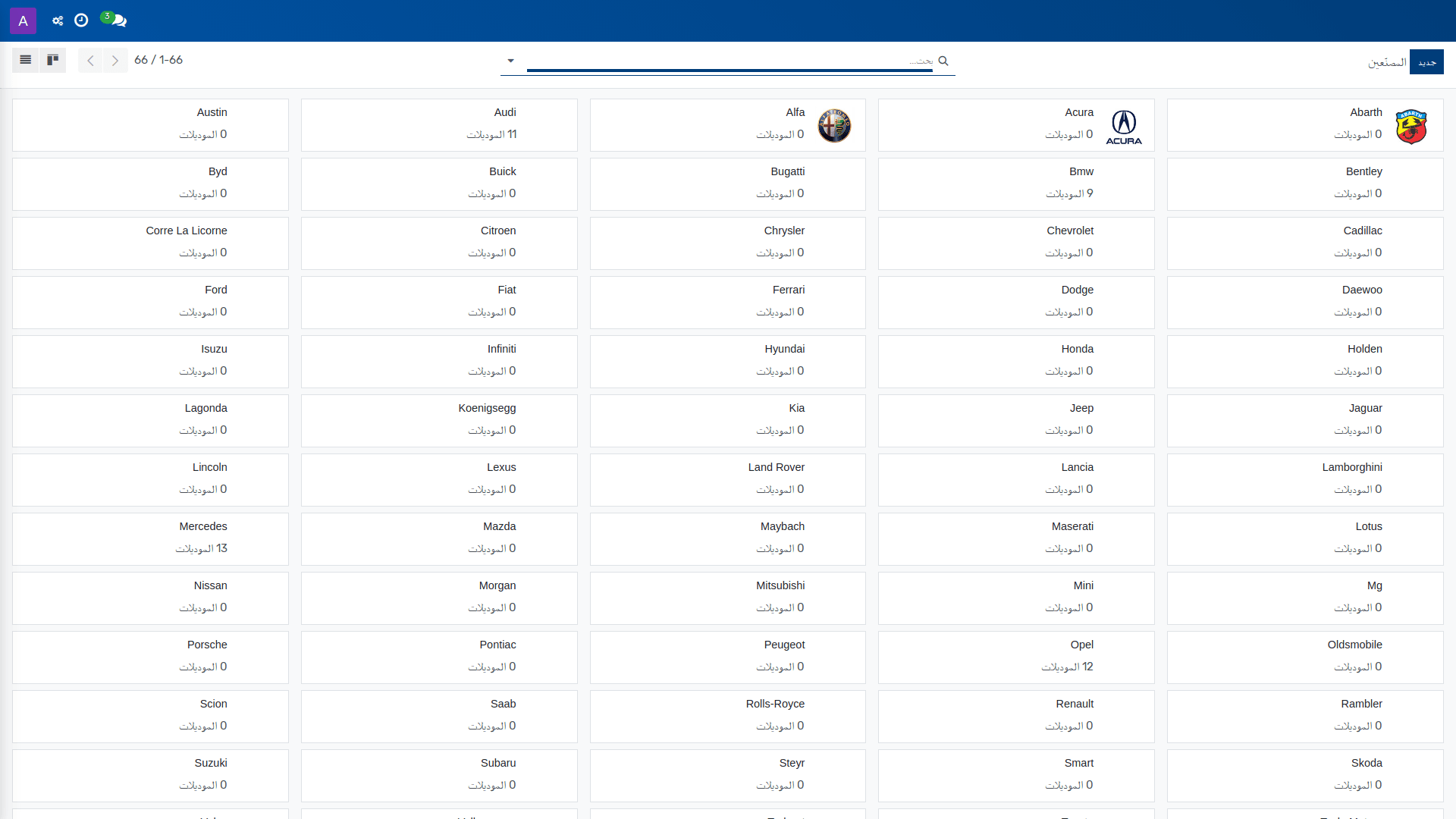Open the Audi brand card
The width and height of the screenshot is (1456, 819).
coord(439,125)
